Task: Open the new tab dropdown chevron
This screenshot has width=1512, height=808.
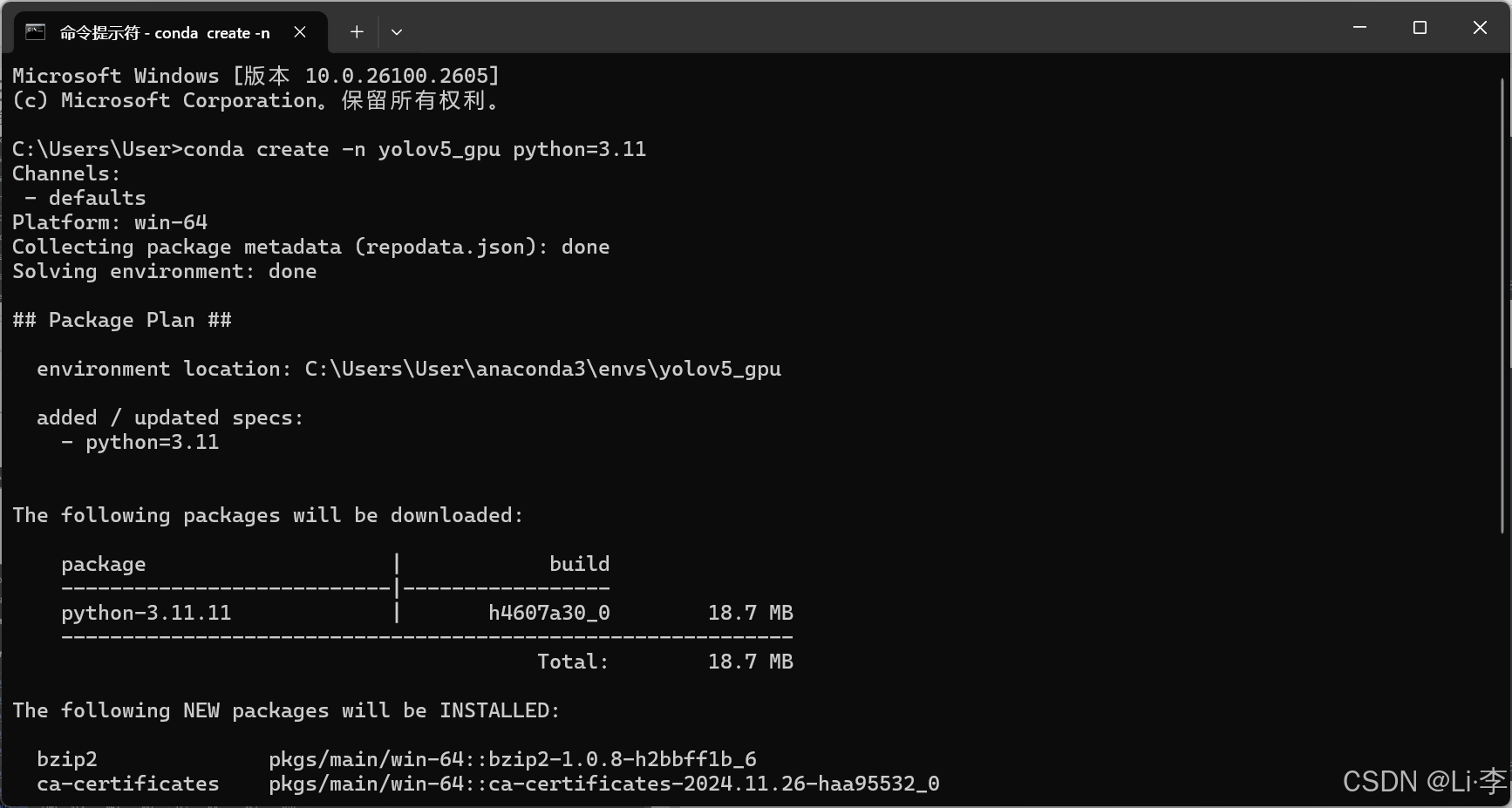Action: tap(397, 31)
